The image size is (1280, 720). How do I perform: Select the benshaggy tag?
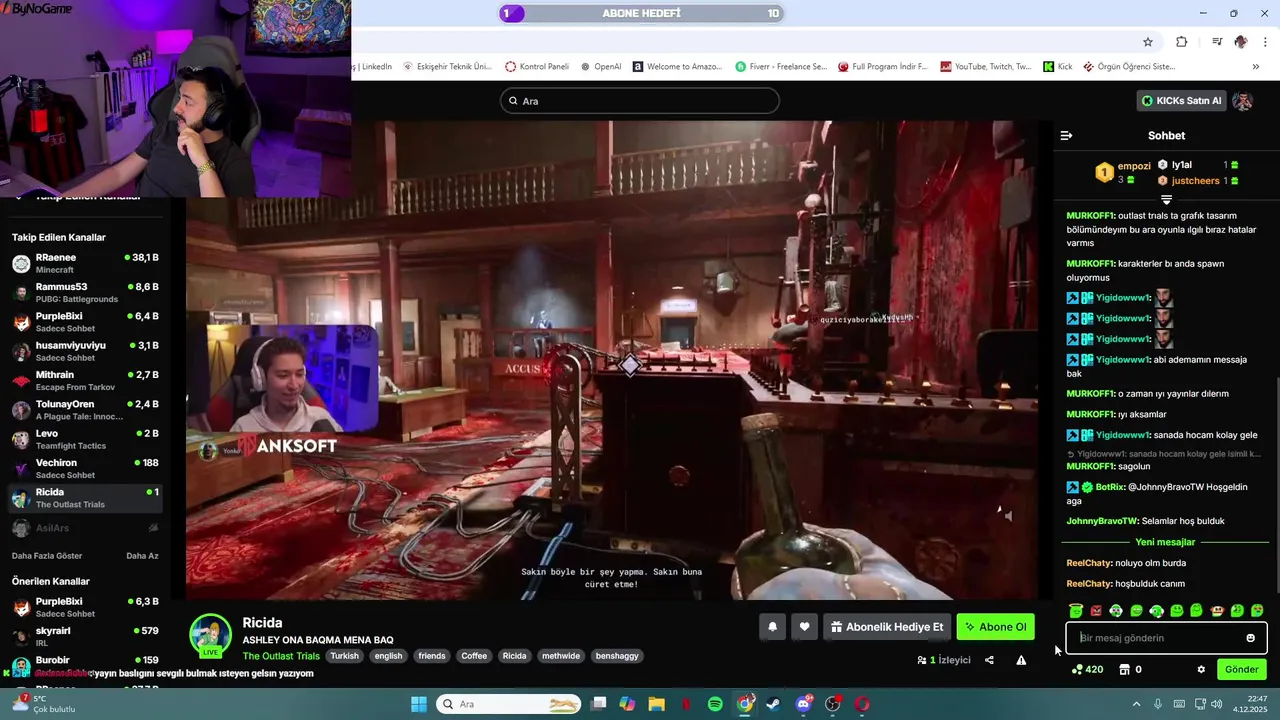(616, 656)
